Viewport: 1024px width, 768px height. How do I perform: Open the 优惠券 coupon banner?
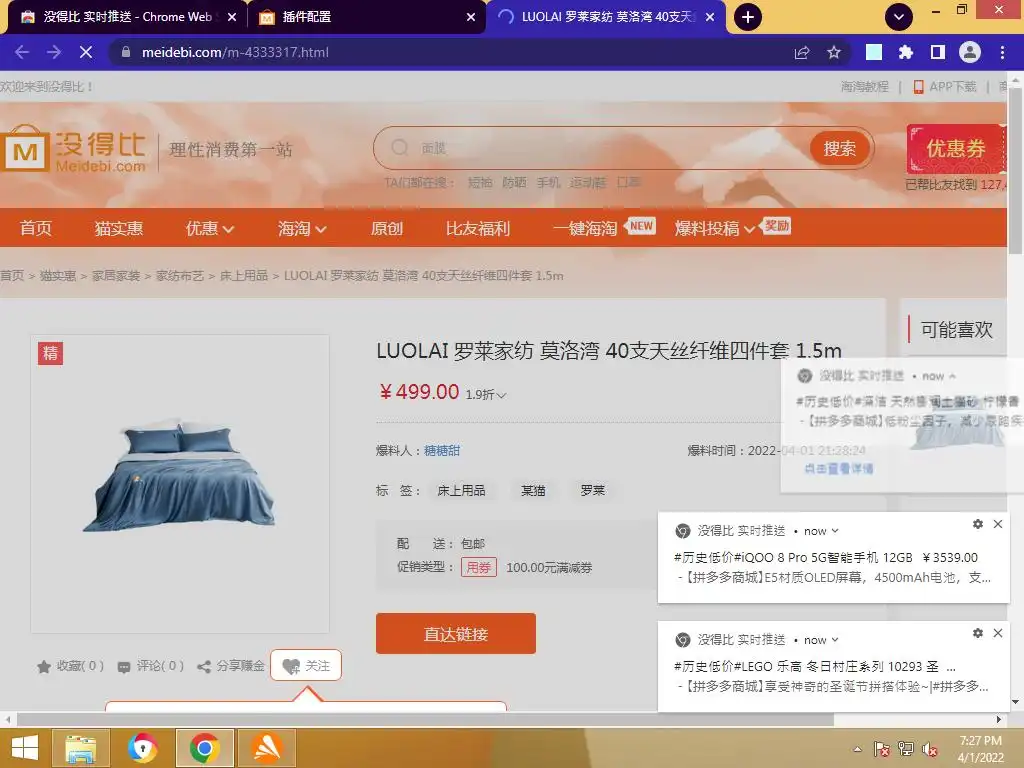point(957,148)
